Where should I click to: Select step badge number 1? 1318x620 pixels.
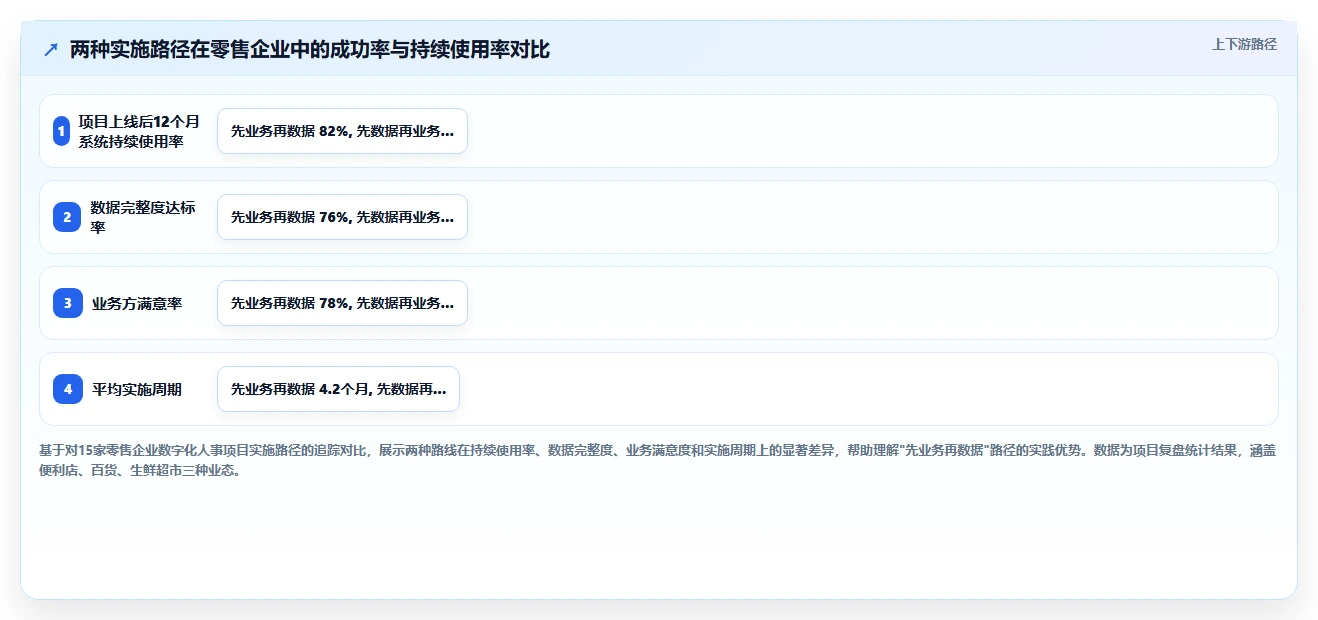pyautogui.click(x=62, y=131)
